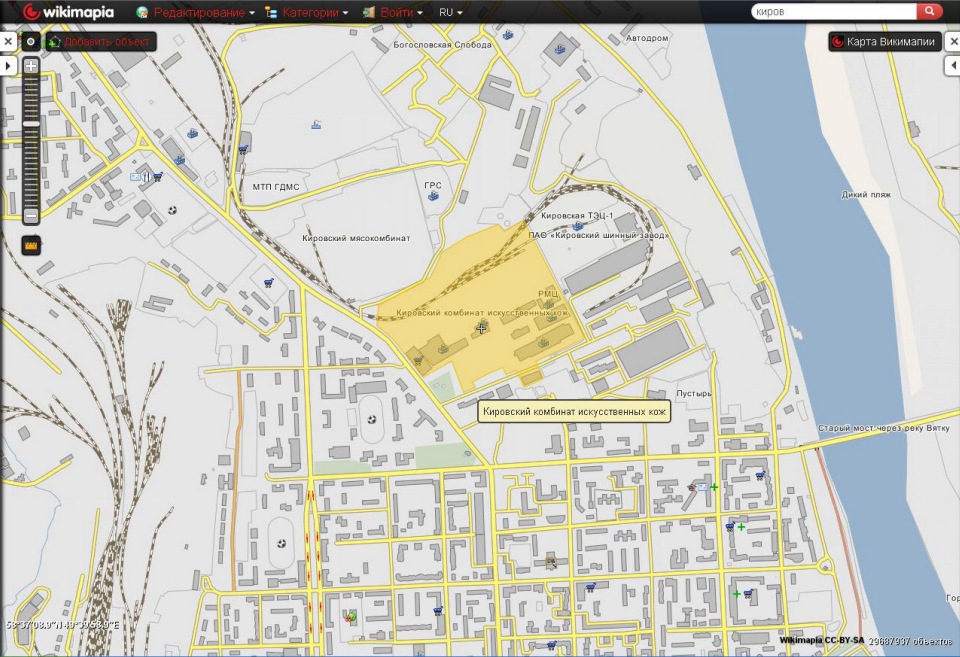This screenshot has width=960, height=657.
Task: Close the right panel with X button
Action: point(952,42)
